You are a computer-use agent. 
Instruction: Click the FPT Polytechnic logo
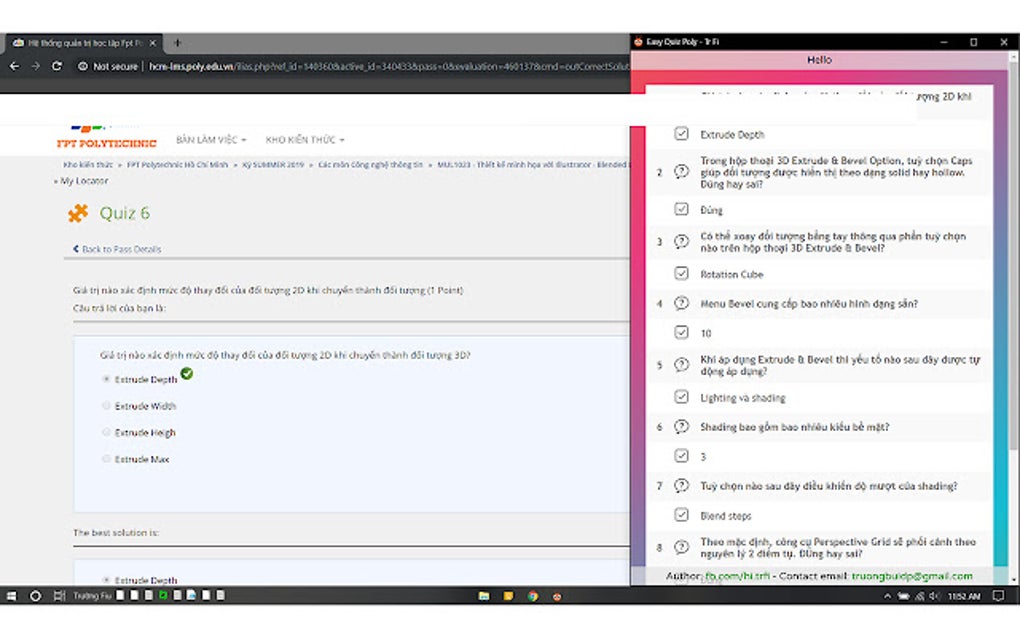pos(107,136)
